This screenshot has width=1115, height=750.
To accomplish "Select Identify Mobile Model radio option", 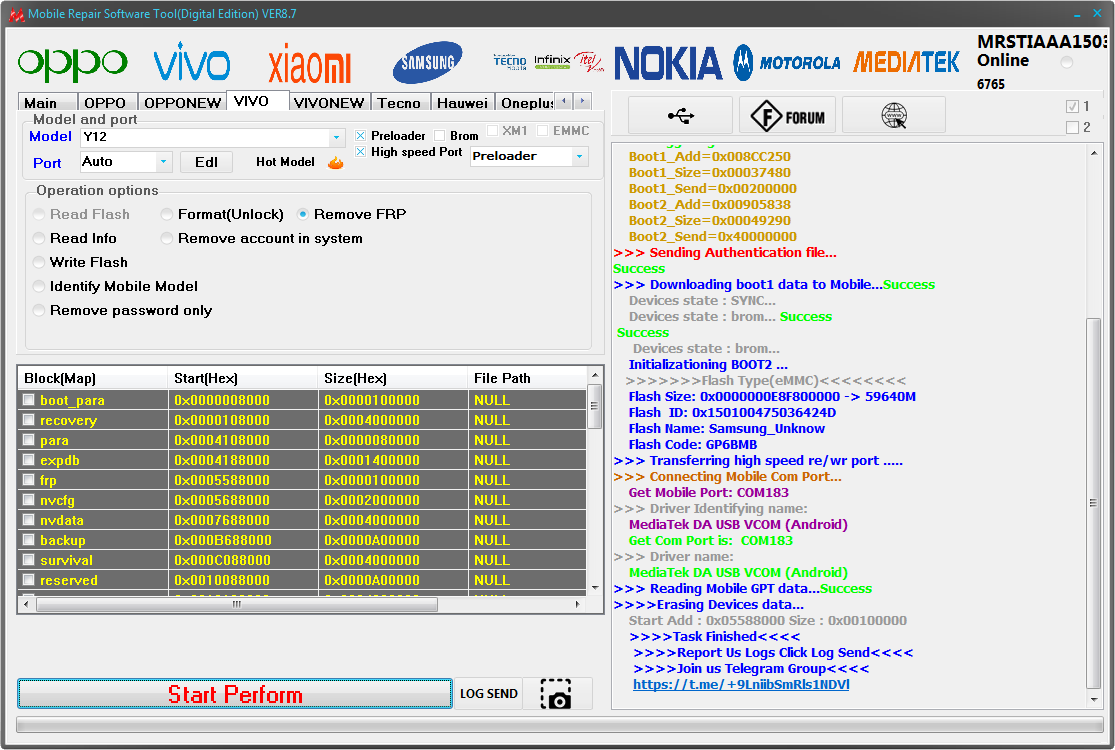I will [x=39, y=286].
